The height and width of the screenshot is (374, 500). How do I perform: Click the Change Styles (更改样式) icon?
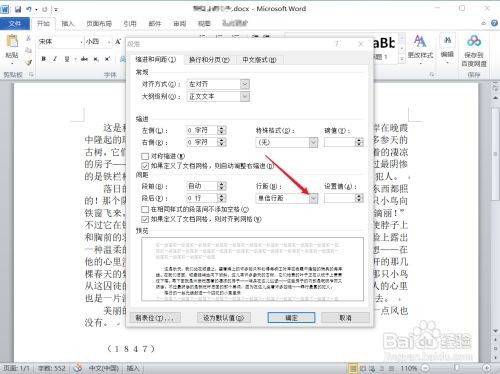point(420,41)
